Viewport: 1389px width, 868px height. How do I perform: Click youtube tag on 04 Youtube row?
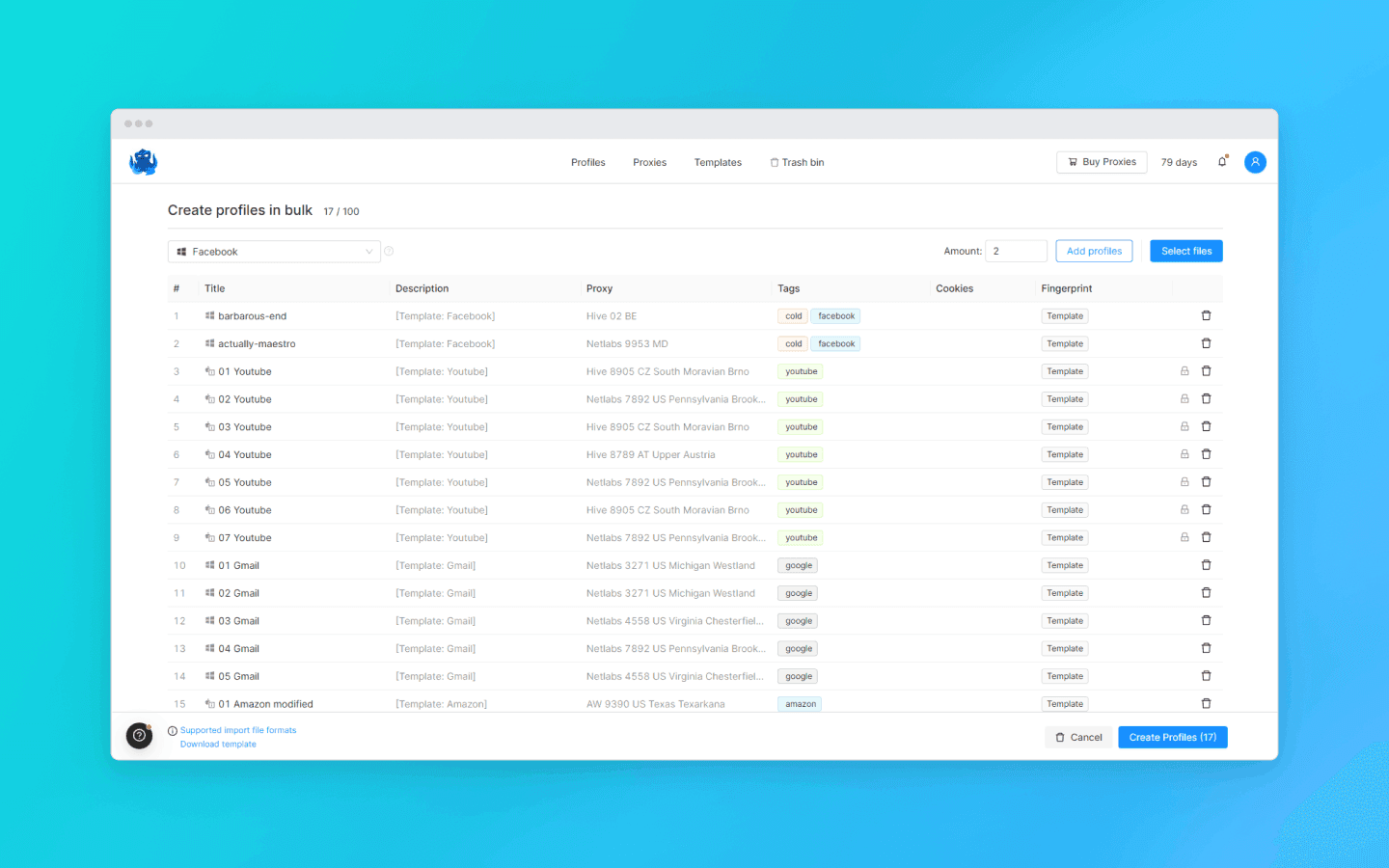[801, 454]
